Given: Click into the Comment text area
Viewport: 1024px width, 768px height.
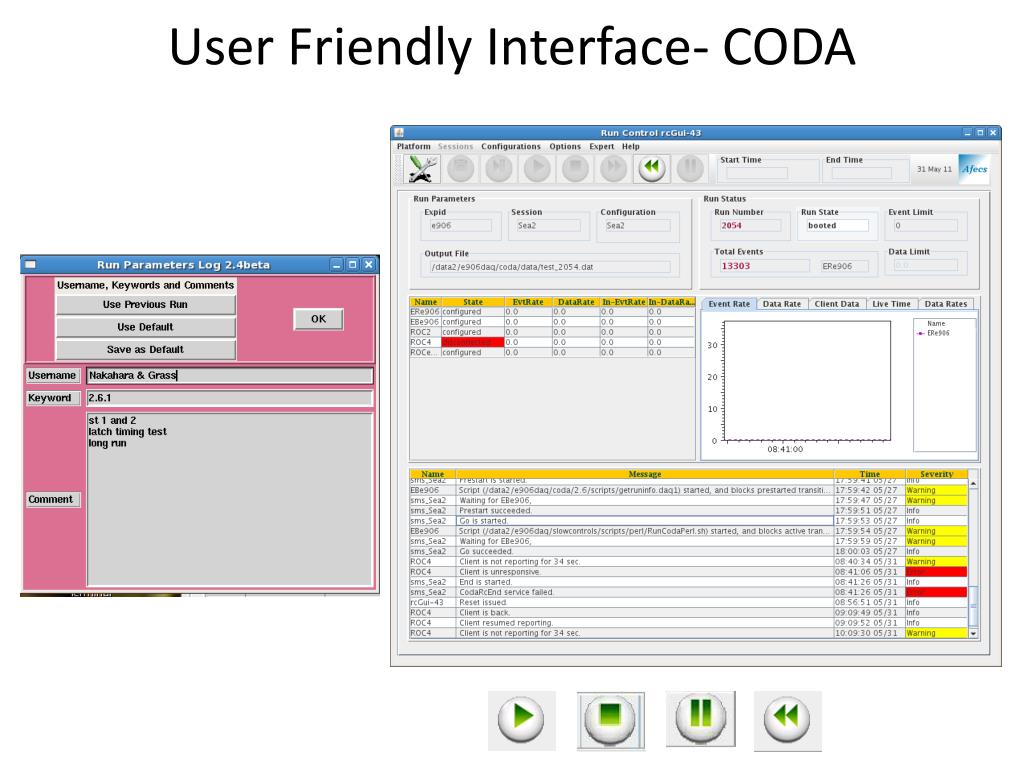Looking at the screenshot, I should pos(229,500).
